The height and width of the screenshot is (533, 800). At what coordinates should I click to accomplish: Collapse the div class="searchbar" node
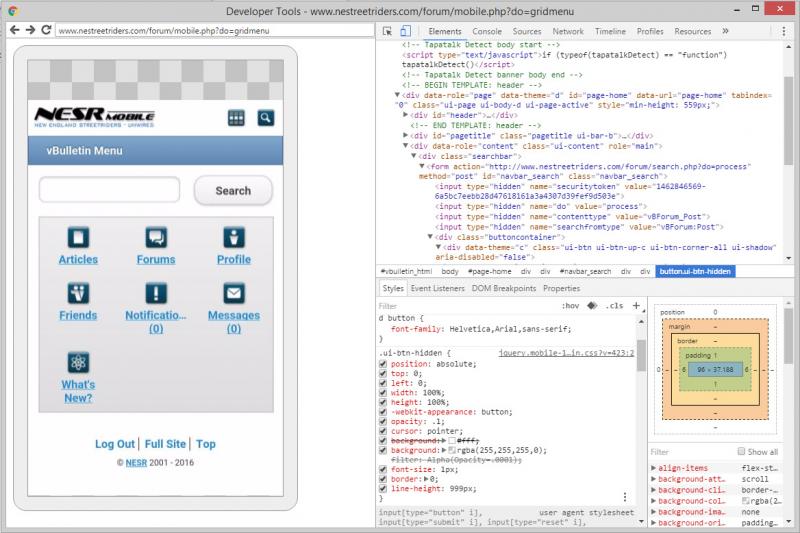click(x=414, y=156)
